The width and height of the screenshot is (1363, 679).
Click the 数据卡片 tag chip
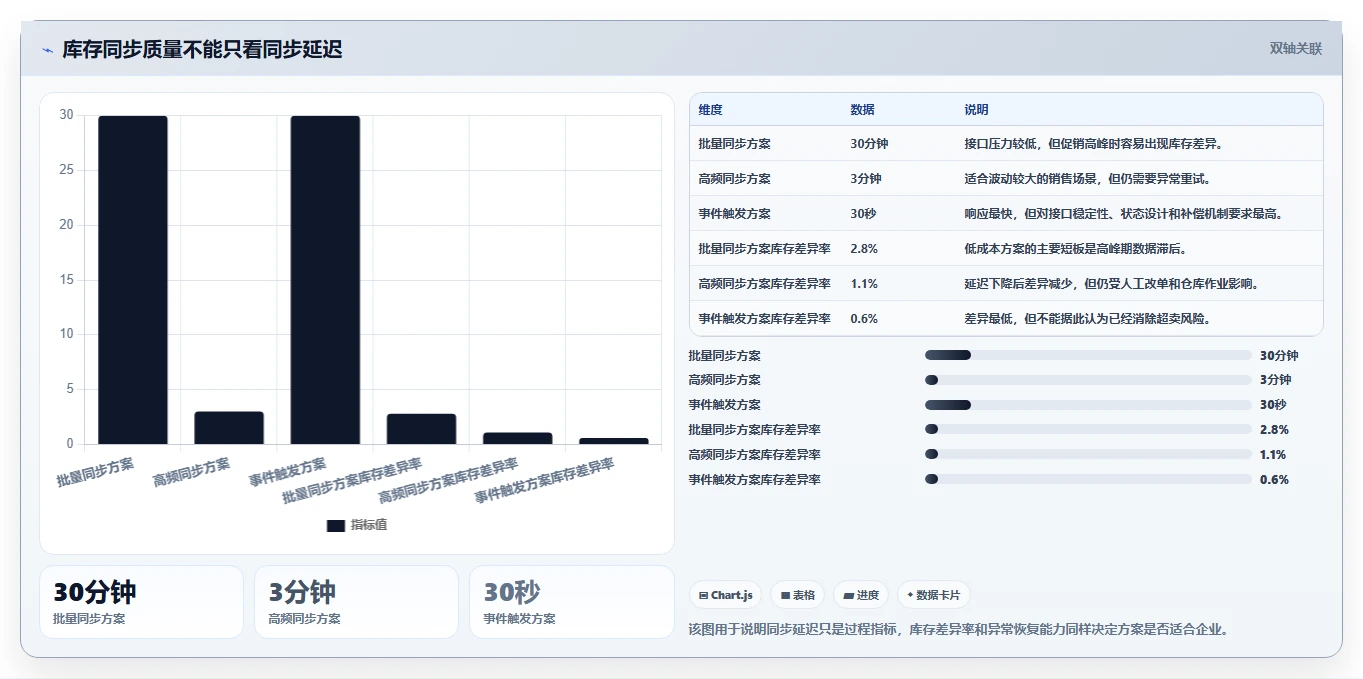coord(933,595)
